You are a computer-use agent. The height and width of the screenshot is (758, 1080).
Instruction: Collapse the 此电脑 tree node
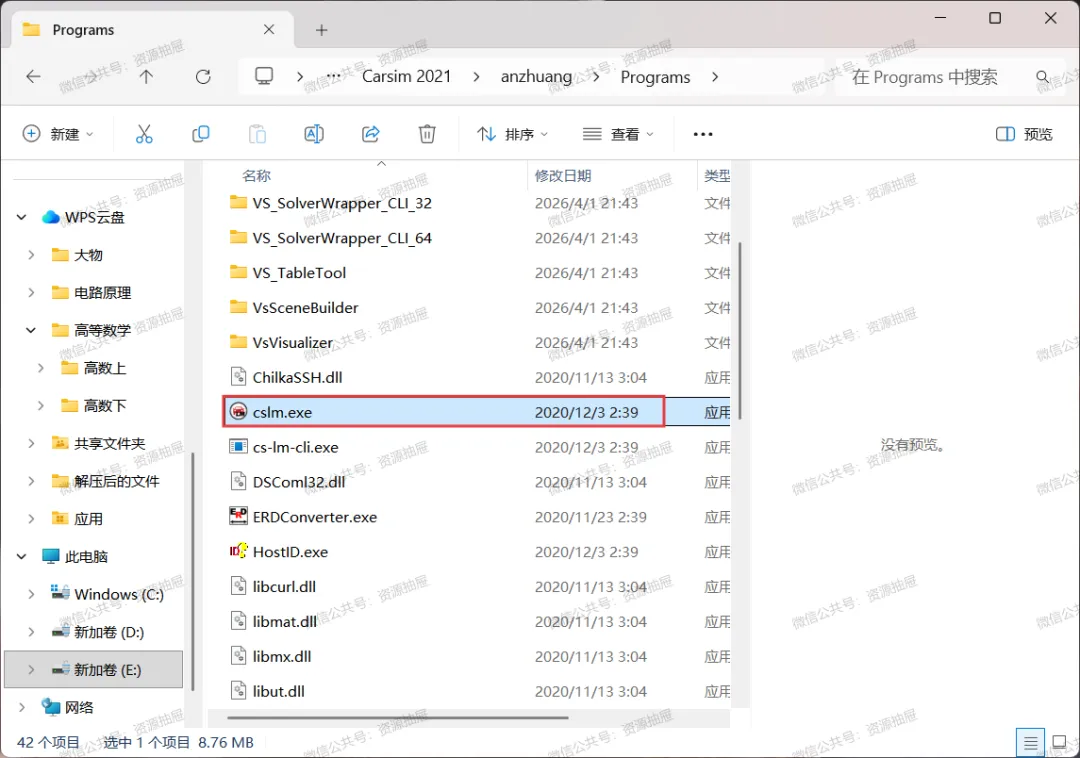21,556
